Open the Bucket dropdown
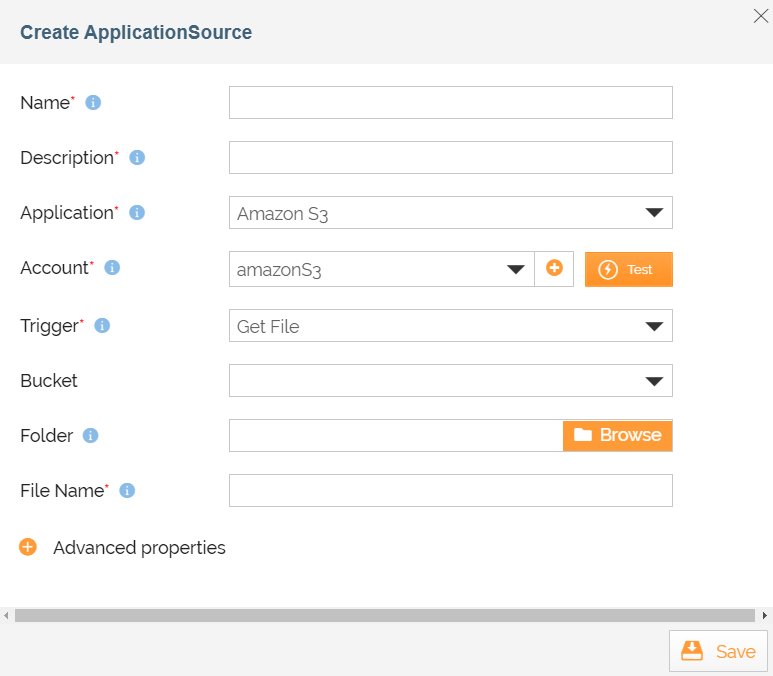Screen dimensions: 773x676 pyautogui.click(x=450, y=381)
